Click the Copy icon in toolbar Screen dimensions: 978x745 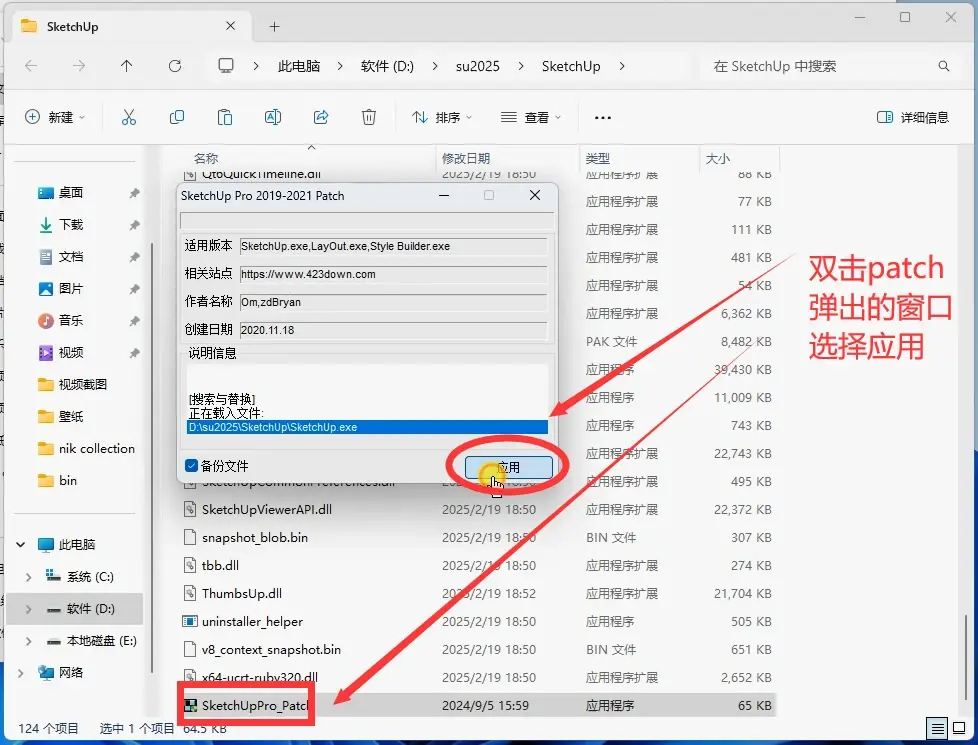[x=177, y=117]
